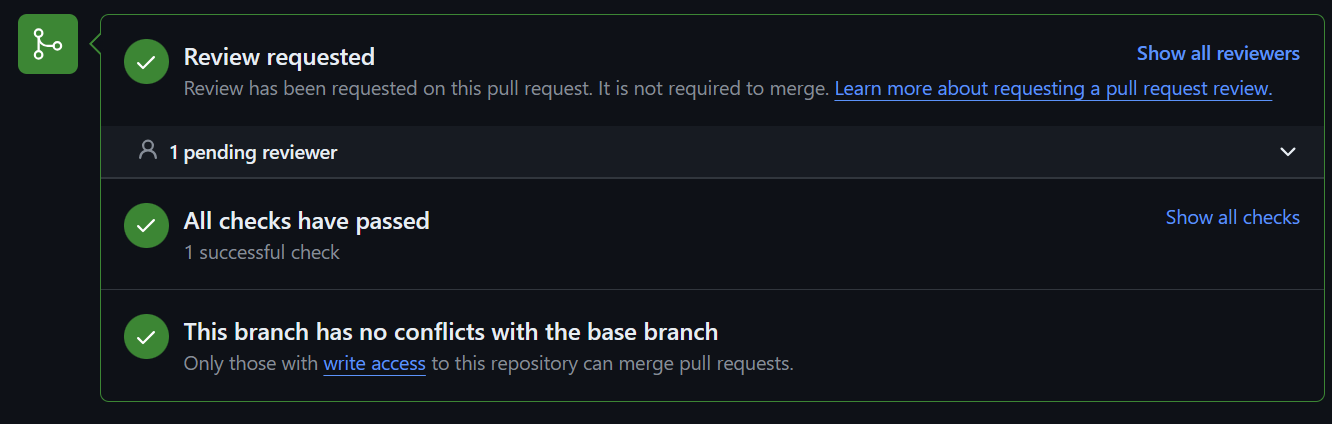Click the 'Review has been requested' description text
The image size is (1332, 424).
point(388,89)
